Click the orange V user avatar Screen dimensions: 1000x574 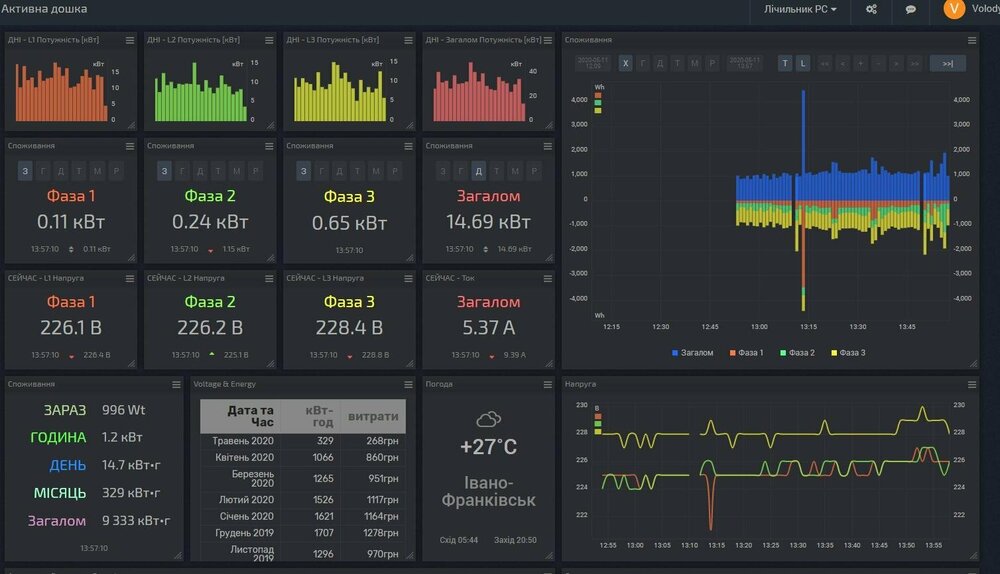(953, 9)
